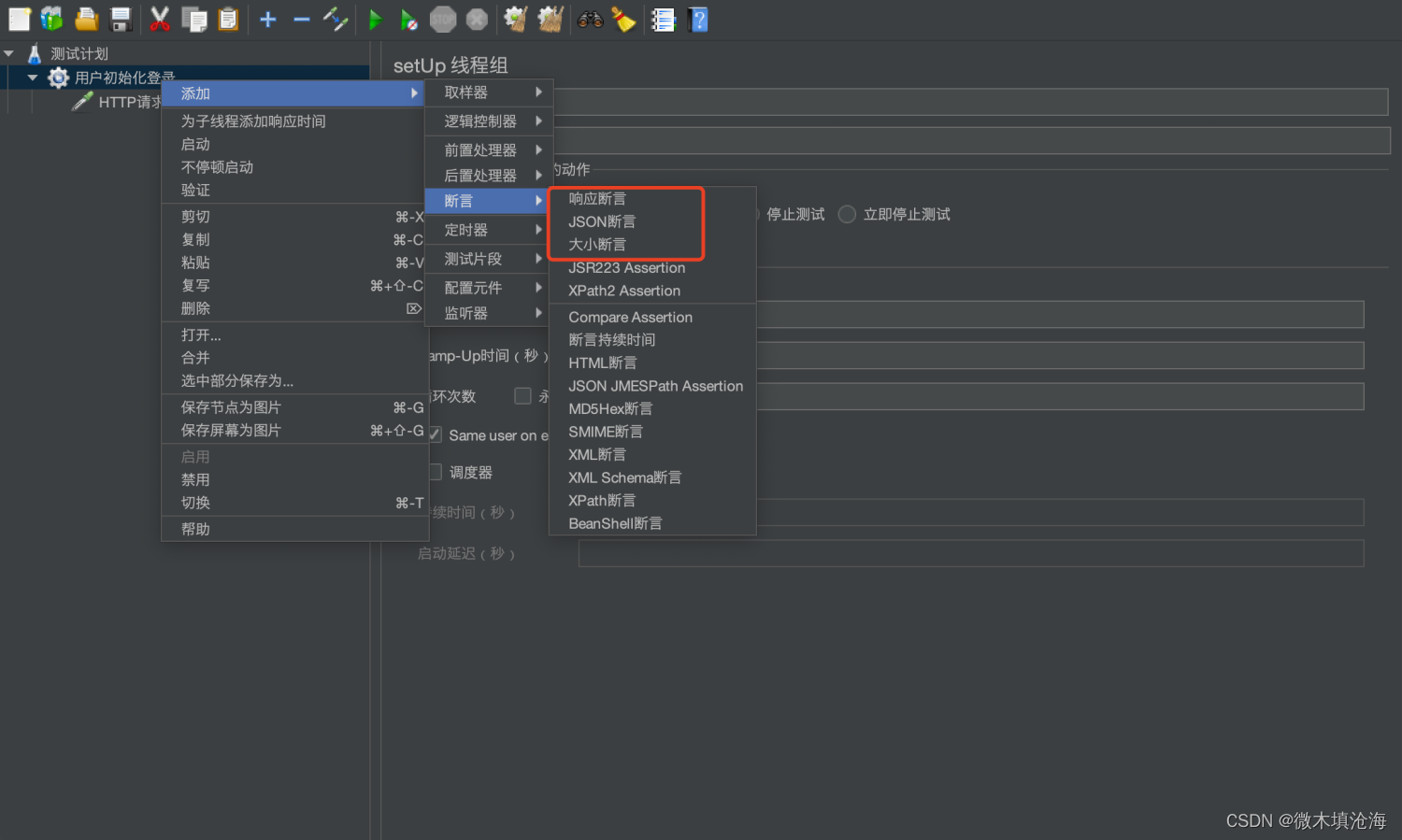Select JSON JMESPath Assertion entry
Screen dimensions: 1402x840
point(652,386)
